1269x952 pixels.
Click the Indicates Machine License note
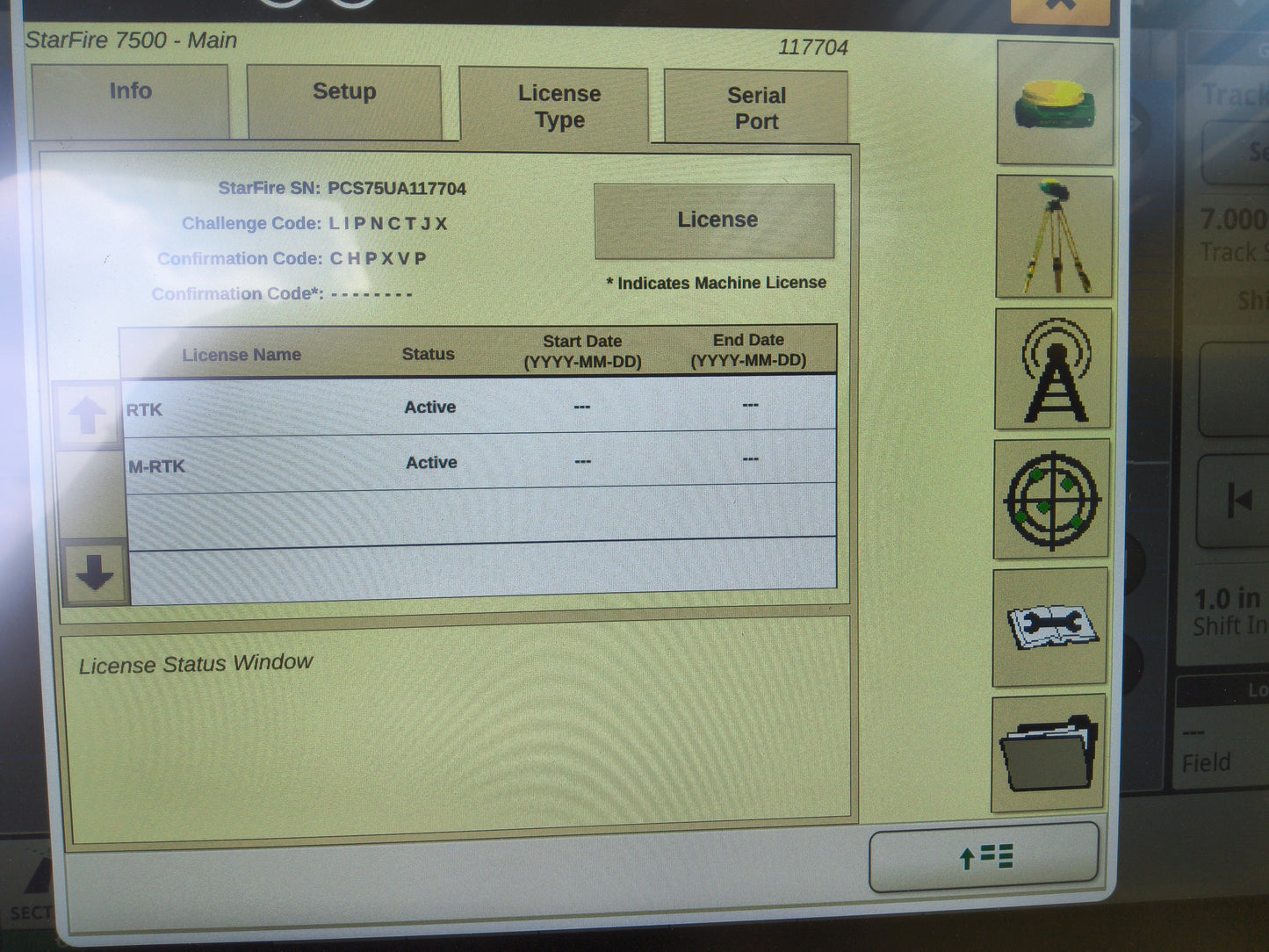[x=716, y=283]
